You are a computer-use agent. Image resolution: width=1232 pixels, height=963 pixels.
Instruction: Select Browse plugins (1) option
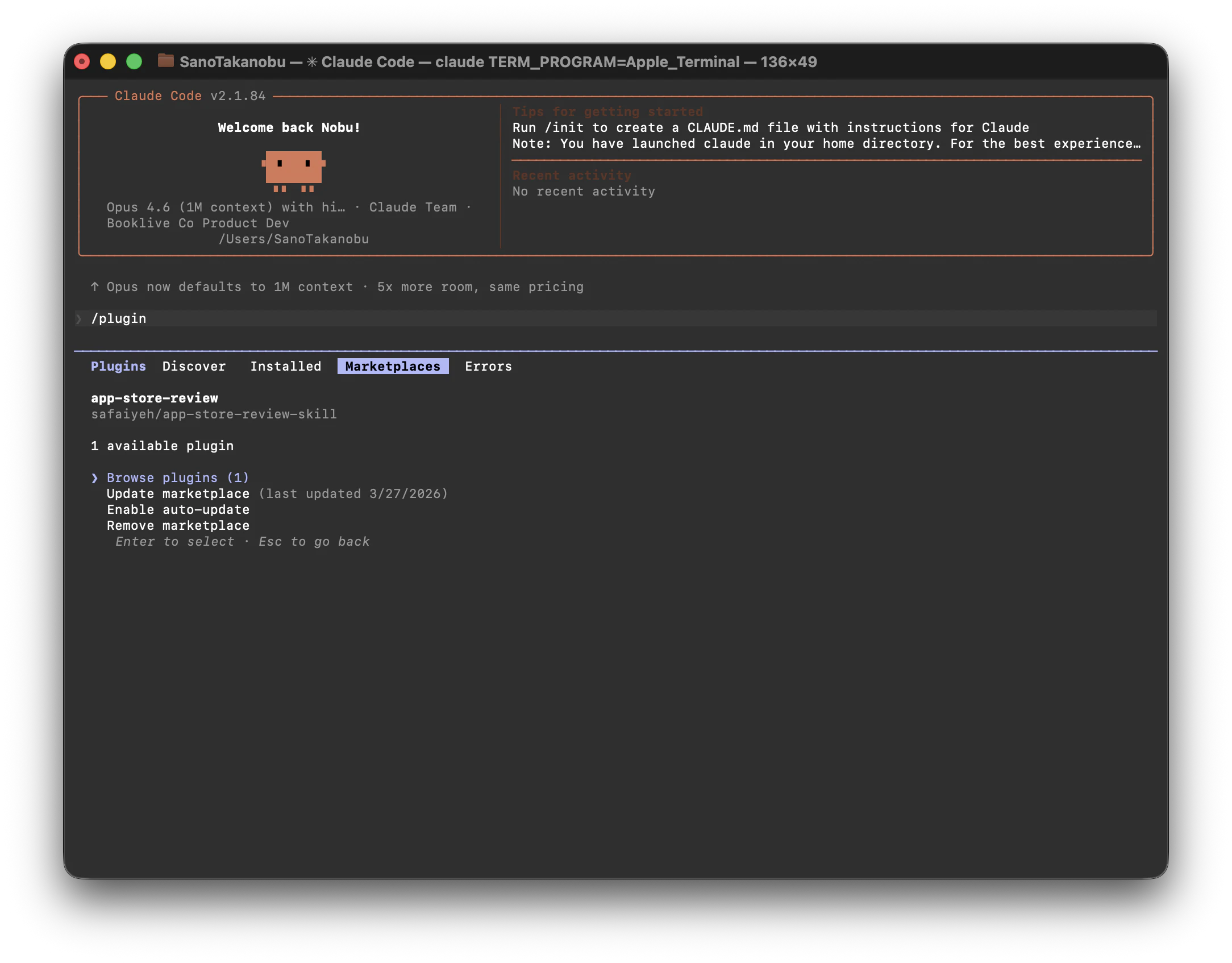pyautogui.click(x=178, y=478)
